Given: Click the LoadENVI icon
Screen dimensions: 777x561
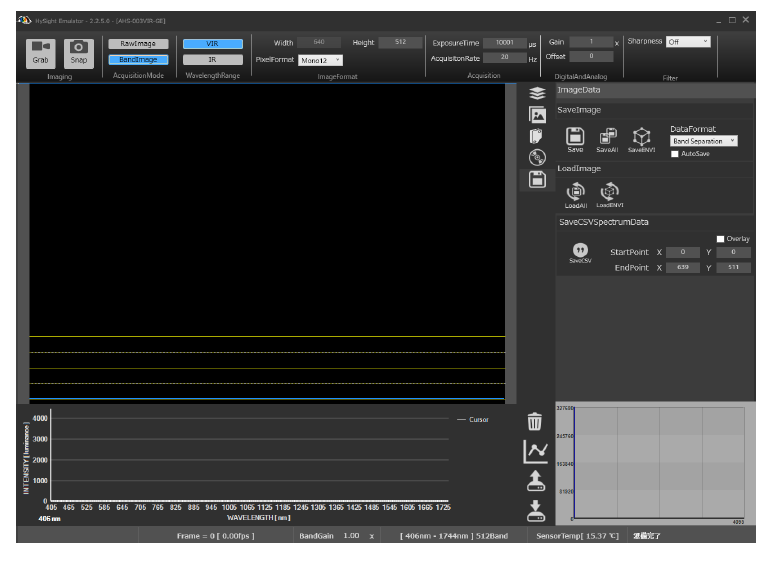Looking at the screenshot, I should [610, 195].
